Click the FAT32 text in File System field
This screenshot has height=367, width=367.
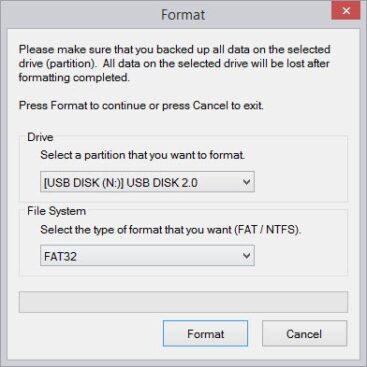click(60, 256)
